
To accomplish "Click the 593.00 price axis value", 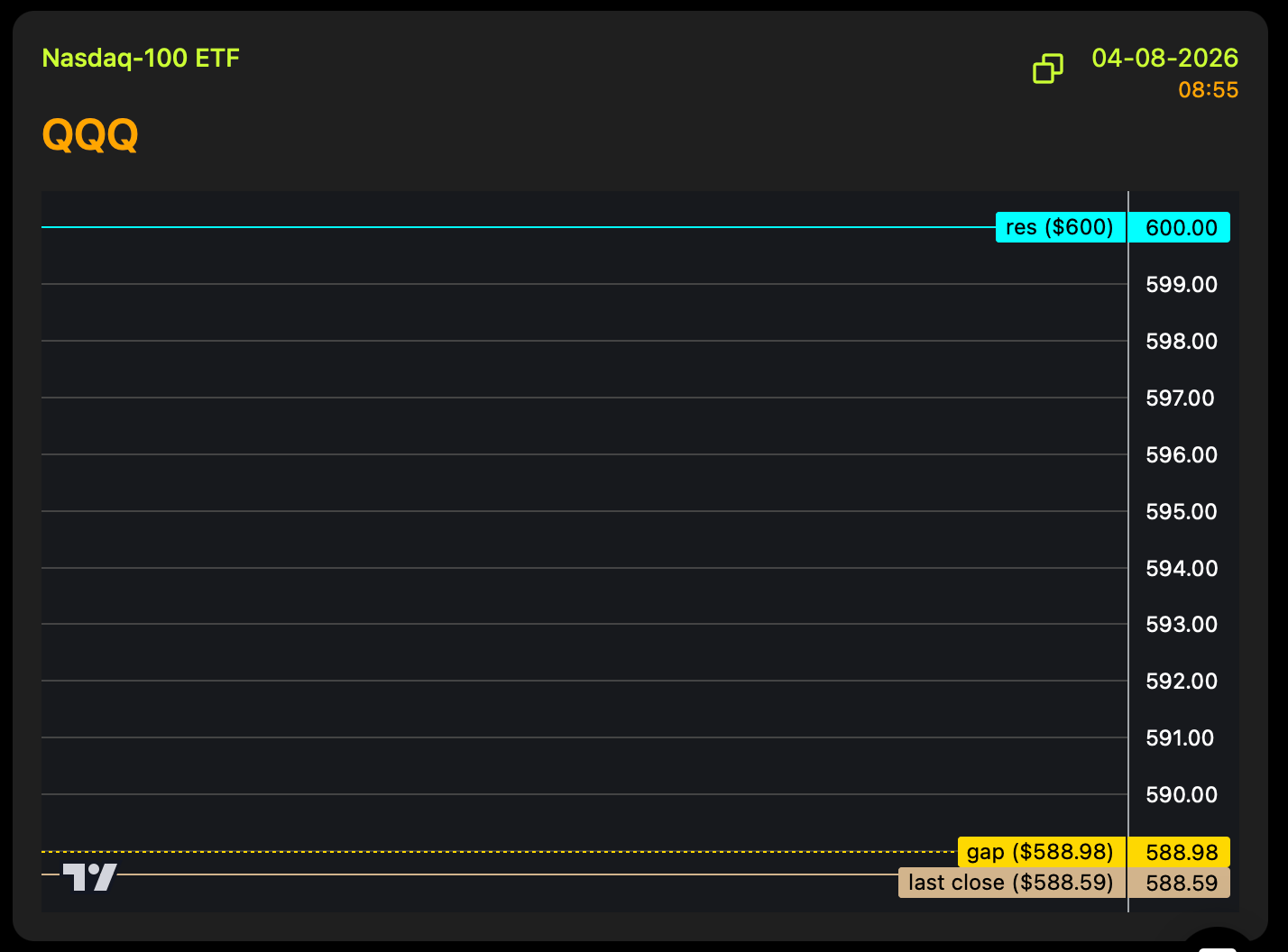I will click(x=1182, y=625).
